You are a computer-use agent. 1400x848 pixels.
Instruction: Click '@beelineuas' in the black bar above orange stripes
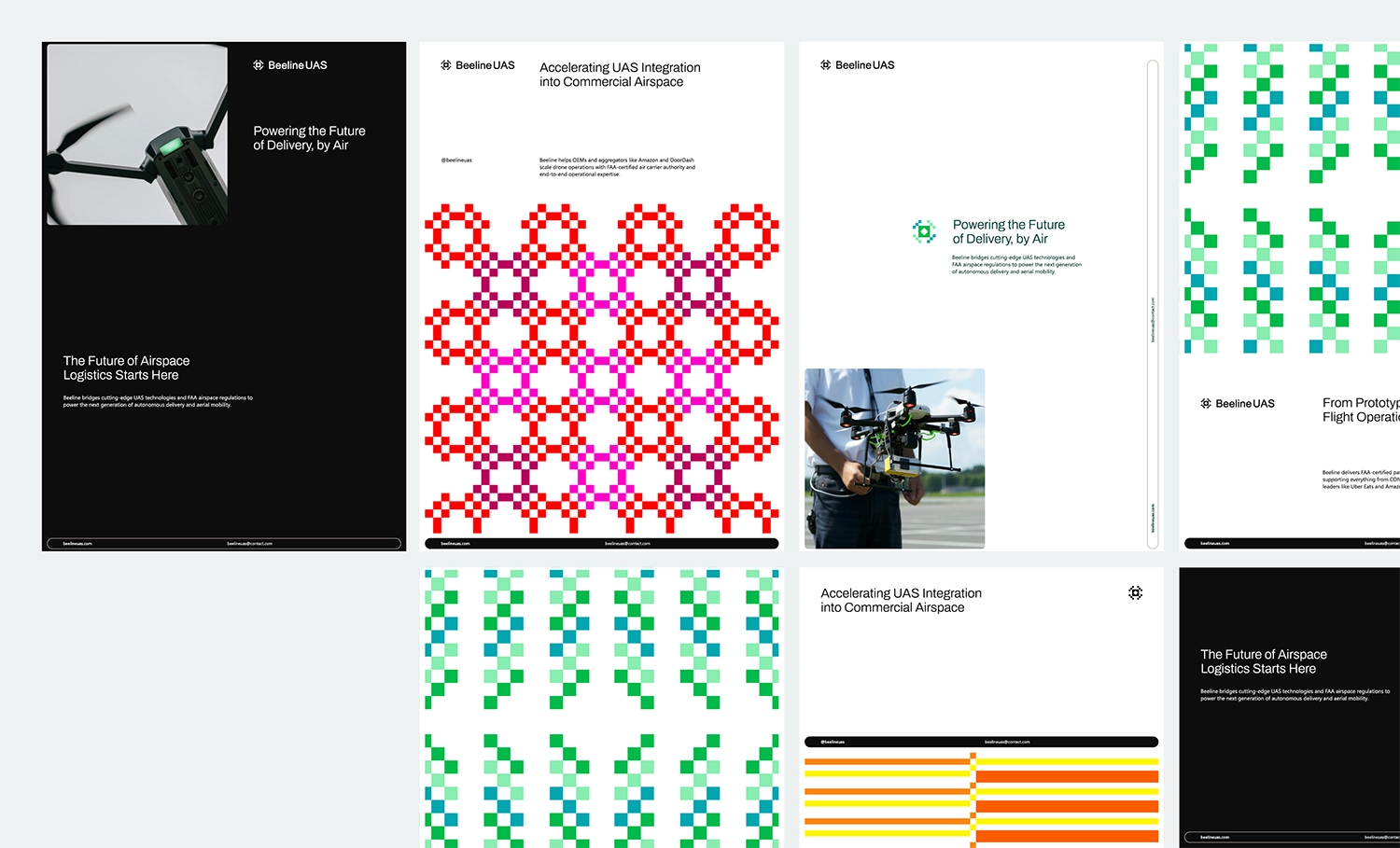(x=833, y=742)
